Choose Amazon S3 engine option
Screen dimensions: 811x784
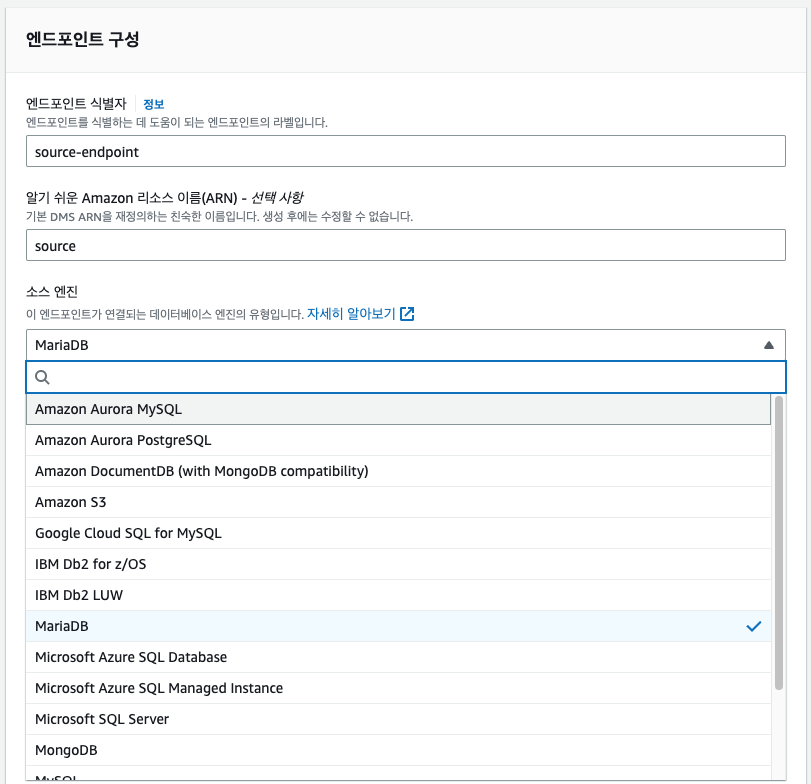398,502
